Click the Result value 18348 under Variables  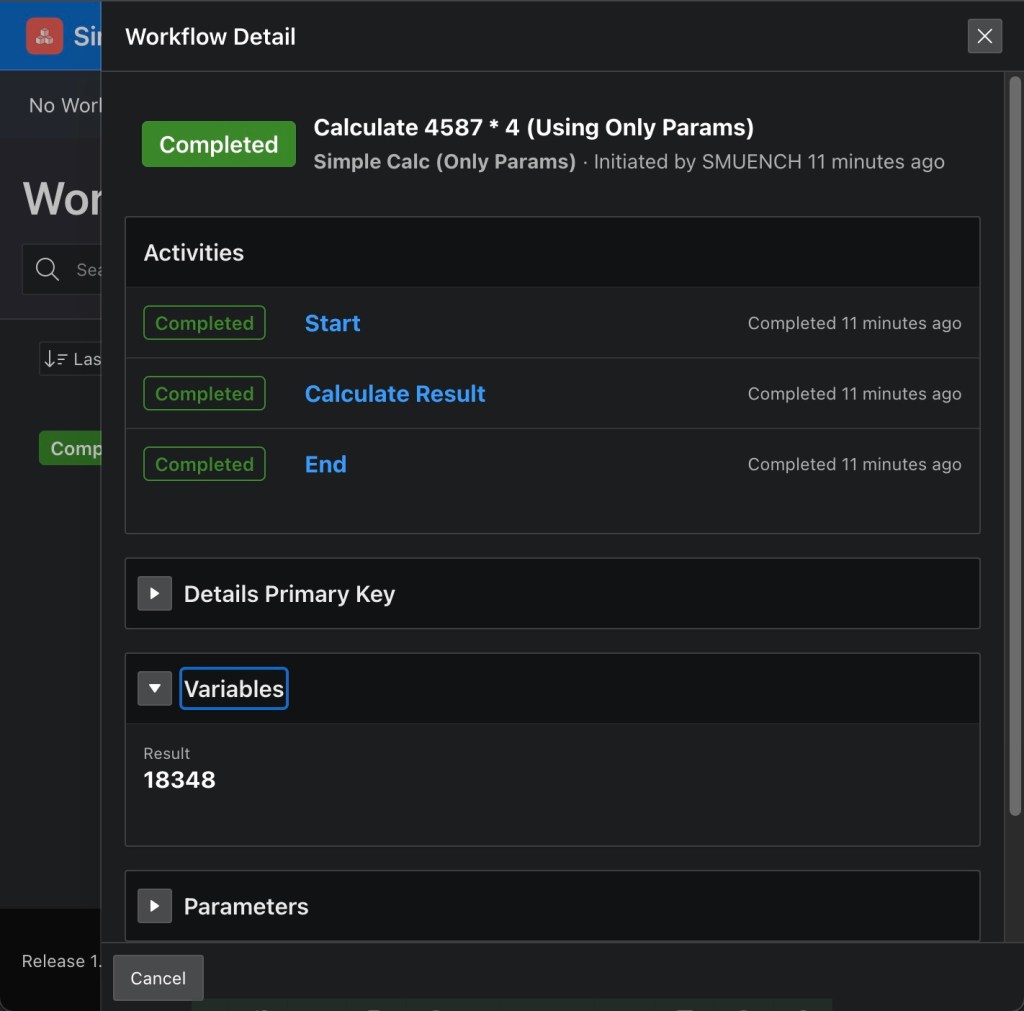[x=179, y=779]
